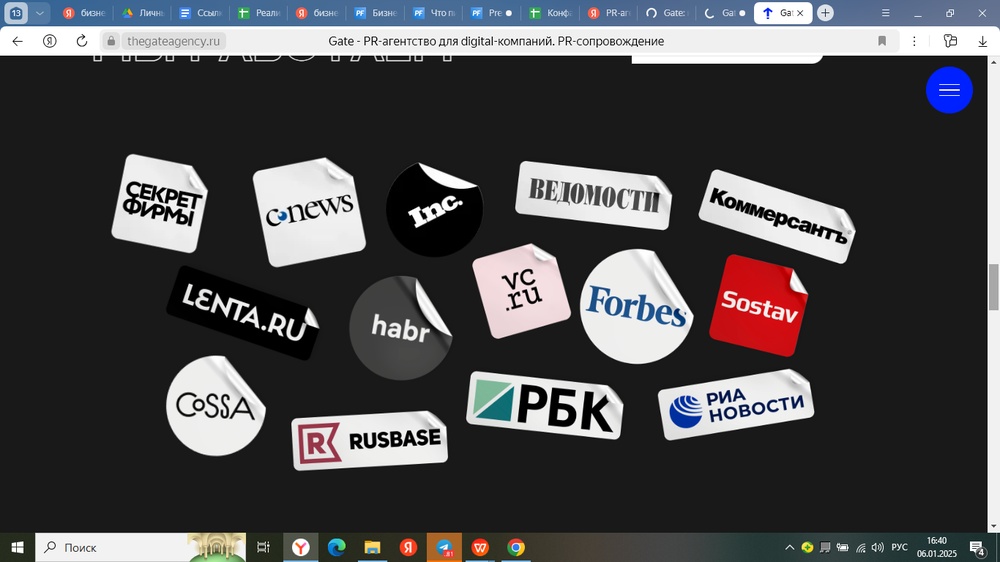Switch to the Что п PF tab
Screen dimensions: 1000x562
coord(434,13)
